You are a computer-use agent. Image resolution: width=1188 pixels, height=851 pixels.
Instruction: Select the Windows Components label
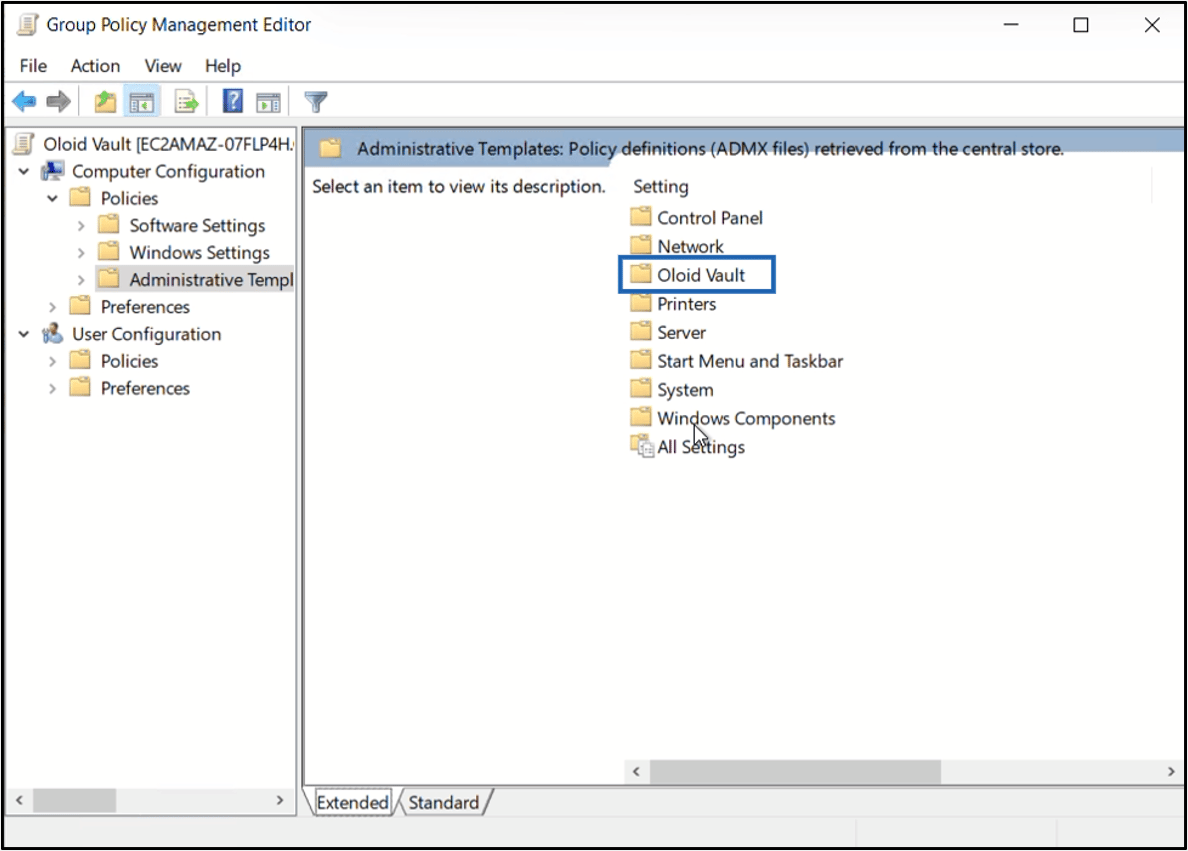746,418
